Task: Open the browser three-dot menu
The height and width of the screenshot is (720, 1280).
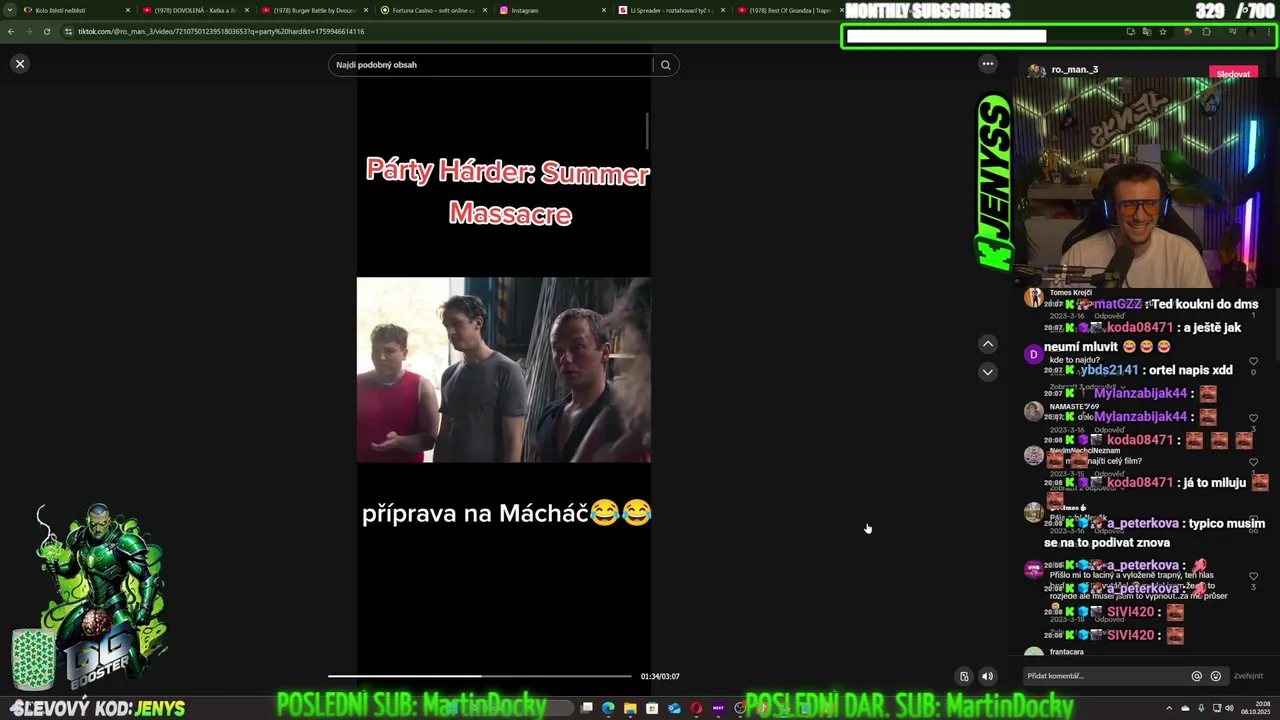Action: (1269, 31)
